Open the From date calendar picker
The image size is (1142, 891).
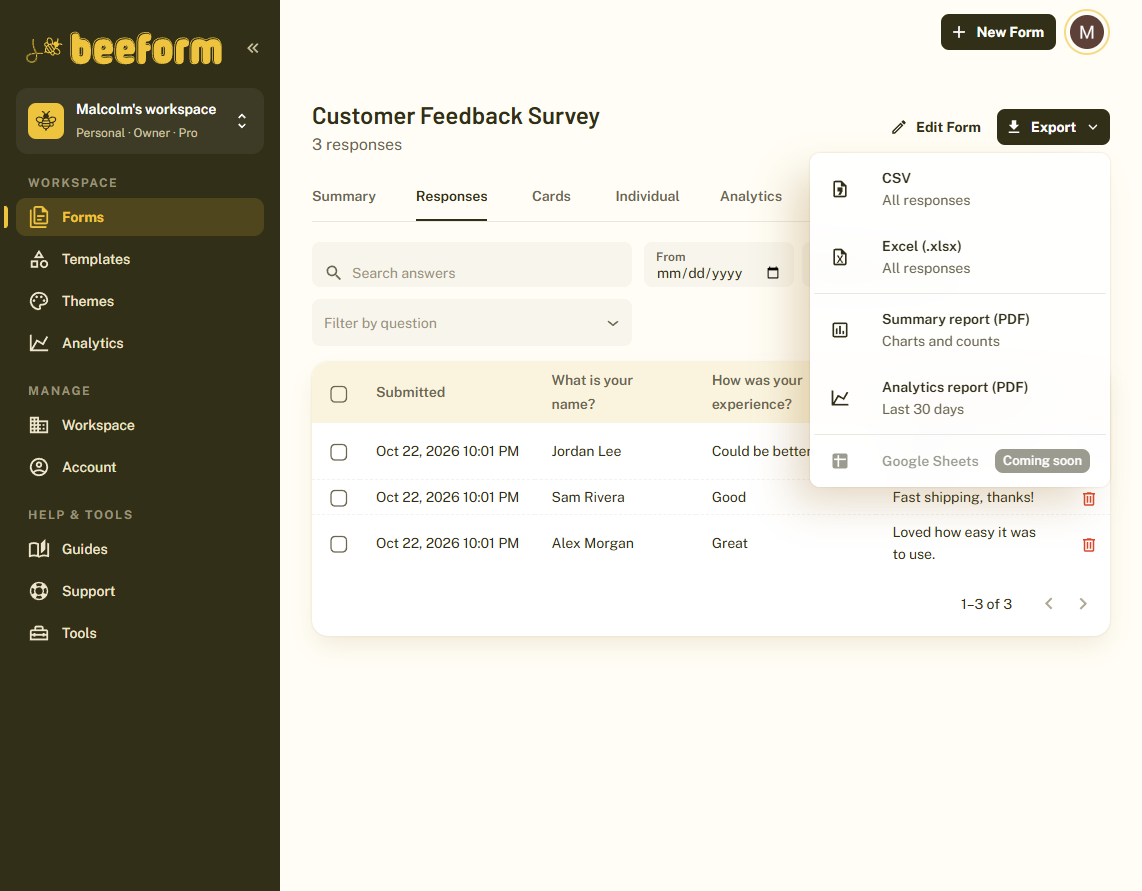pos(773,273)
